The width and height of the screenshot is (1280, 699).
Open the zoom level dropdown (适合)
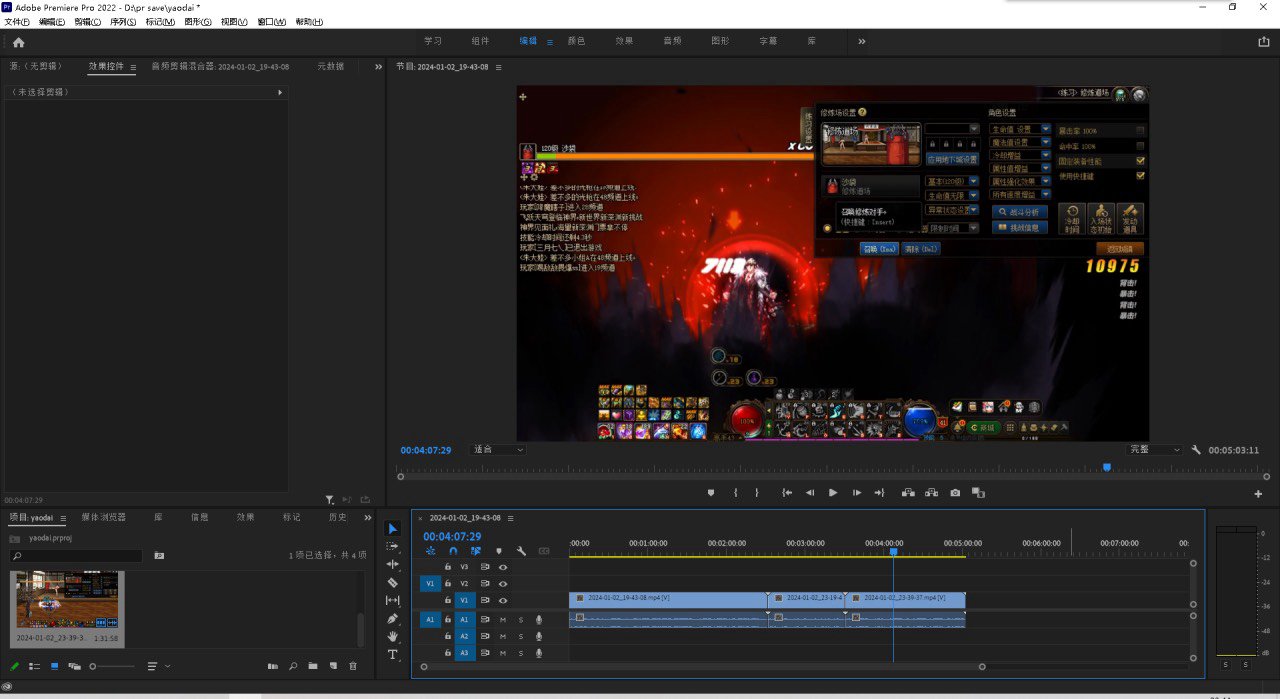[498, 450]
